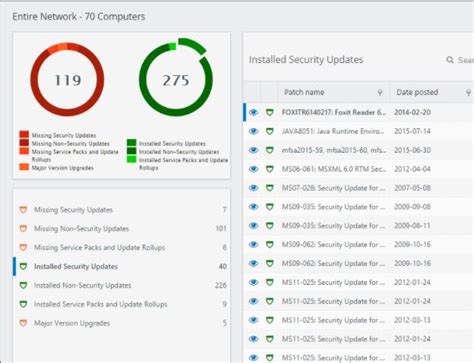Click the Installed Security Updates panel title
The height and width of the screenshot is (363, 474).
pos(306,60)
